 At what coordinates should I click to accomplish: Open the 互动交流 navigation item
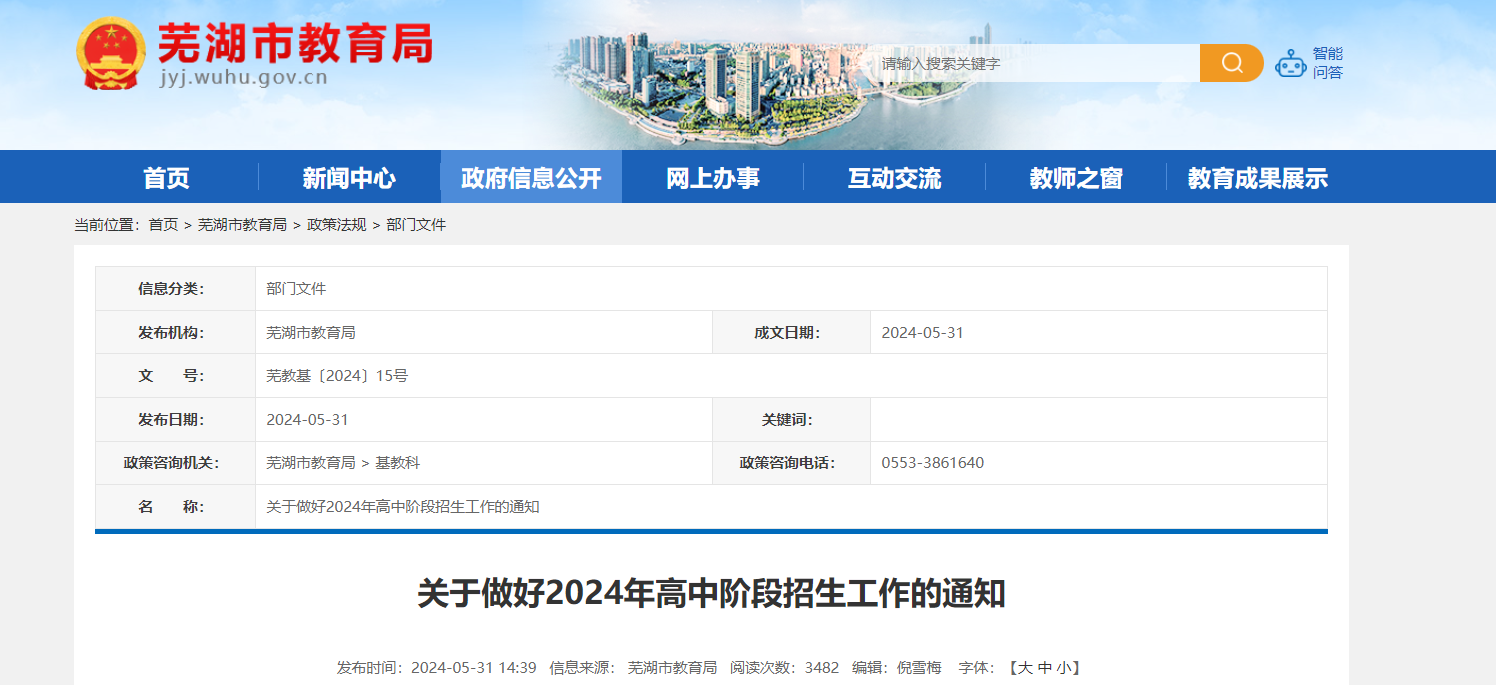tap(894, 178)
